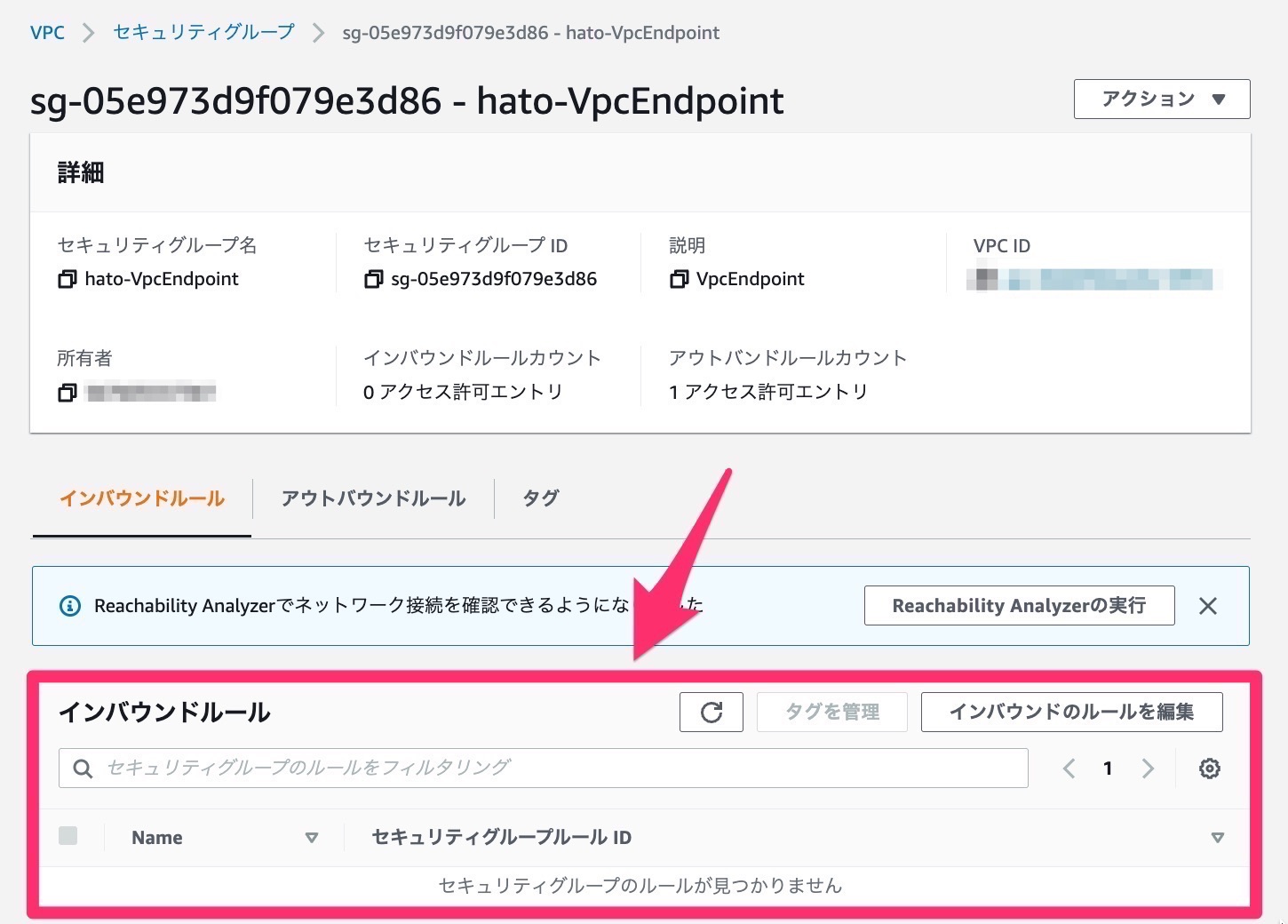
Task: Run Reachability Analyzer
Action: [x=1018, y=605]
